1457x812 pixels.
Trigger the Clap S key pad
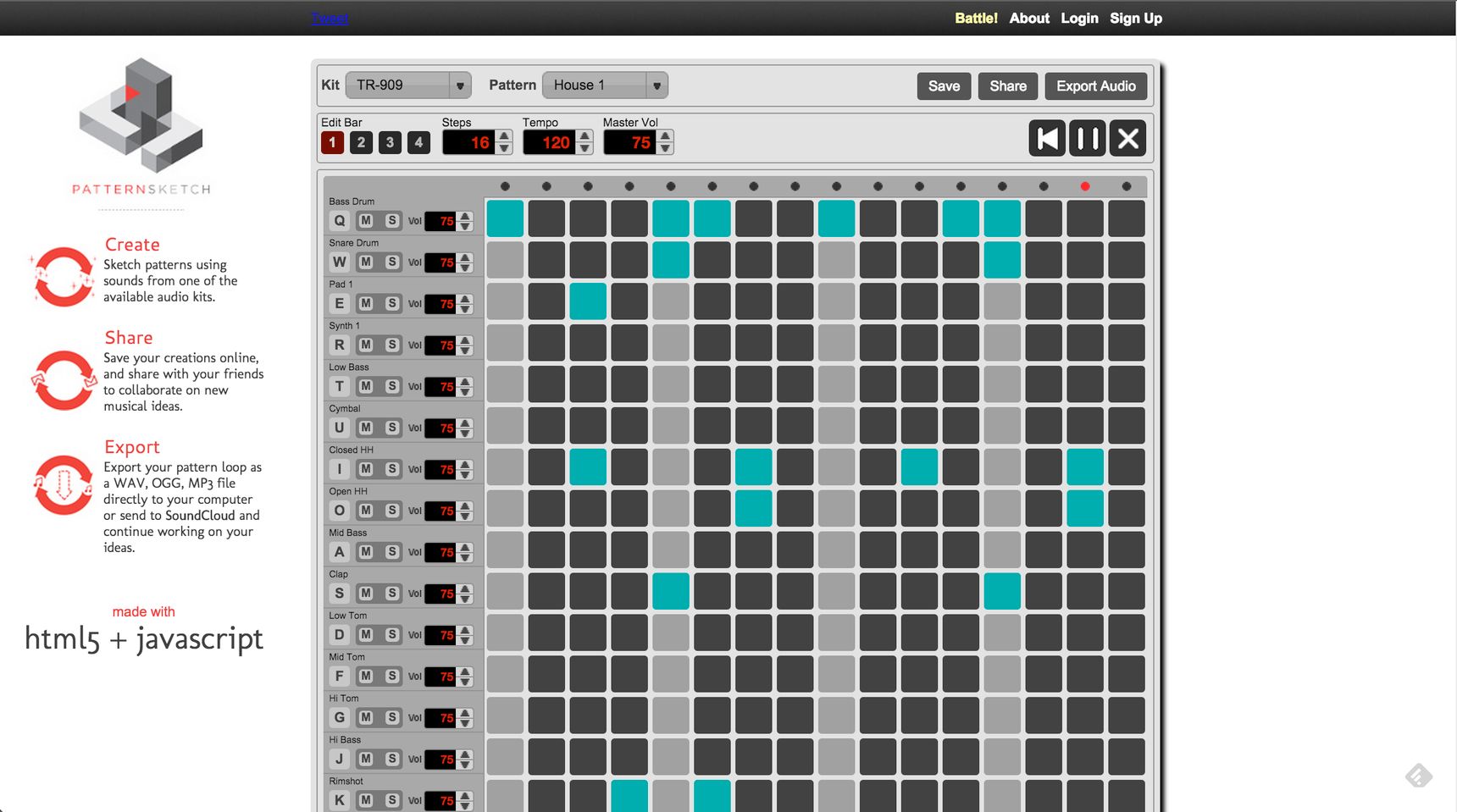(340, 594)
